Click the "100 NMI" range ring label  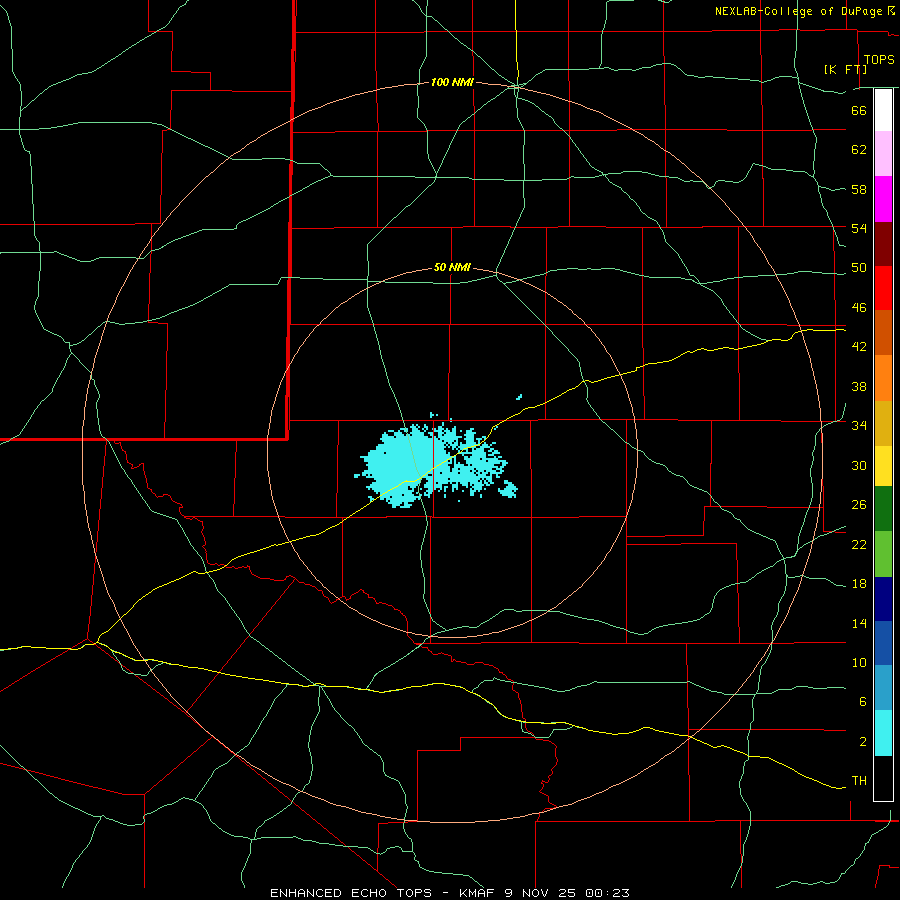pos(452,82)
